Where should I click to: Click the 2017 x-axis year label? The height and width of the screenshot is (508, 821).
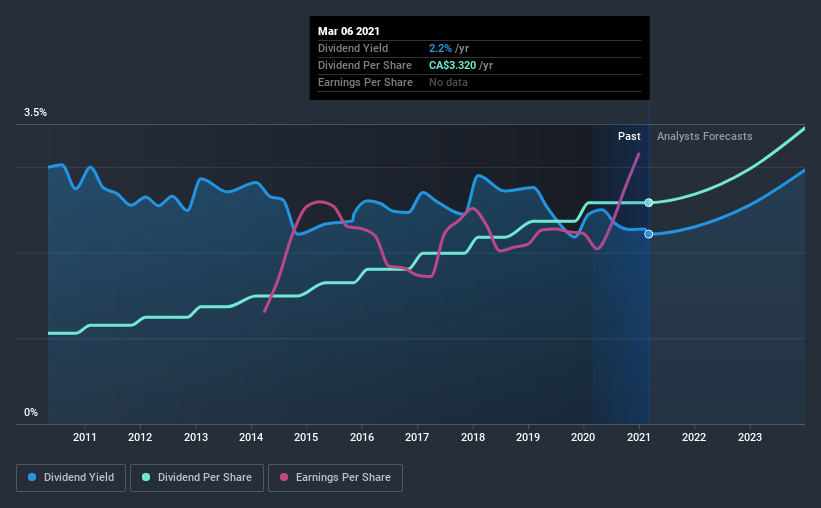(x=417, y=437)
